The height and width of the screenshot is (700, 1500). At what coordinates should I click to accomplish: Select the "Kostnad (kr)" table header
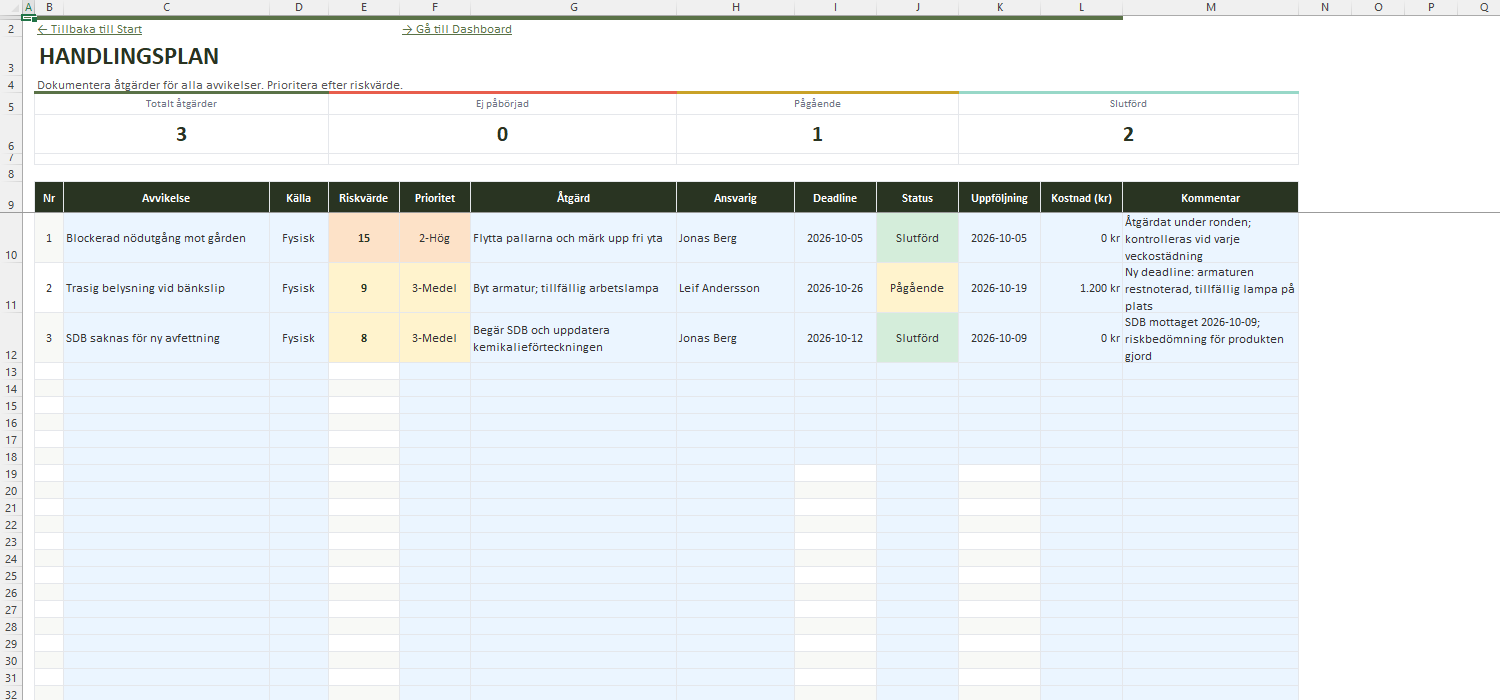coord(1082,198)
